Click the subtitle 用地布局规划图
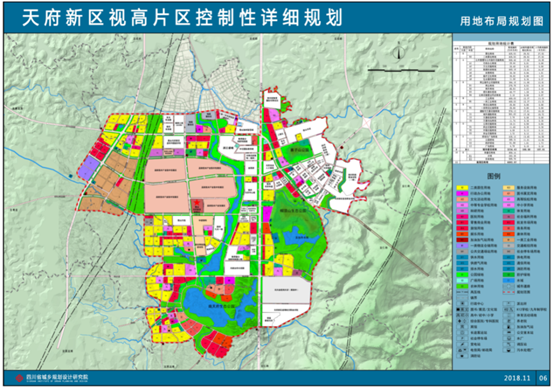The height and width of the screenshot is (389, 554). 502,21
